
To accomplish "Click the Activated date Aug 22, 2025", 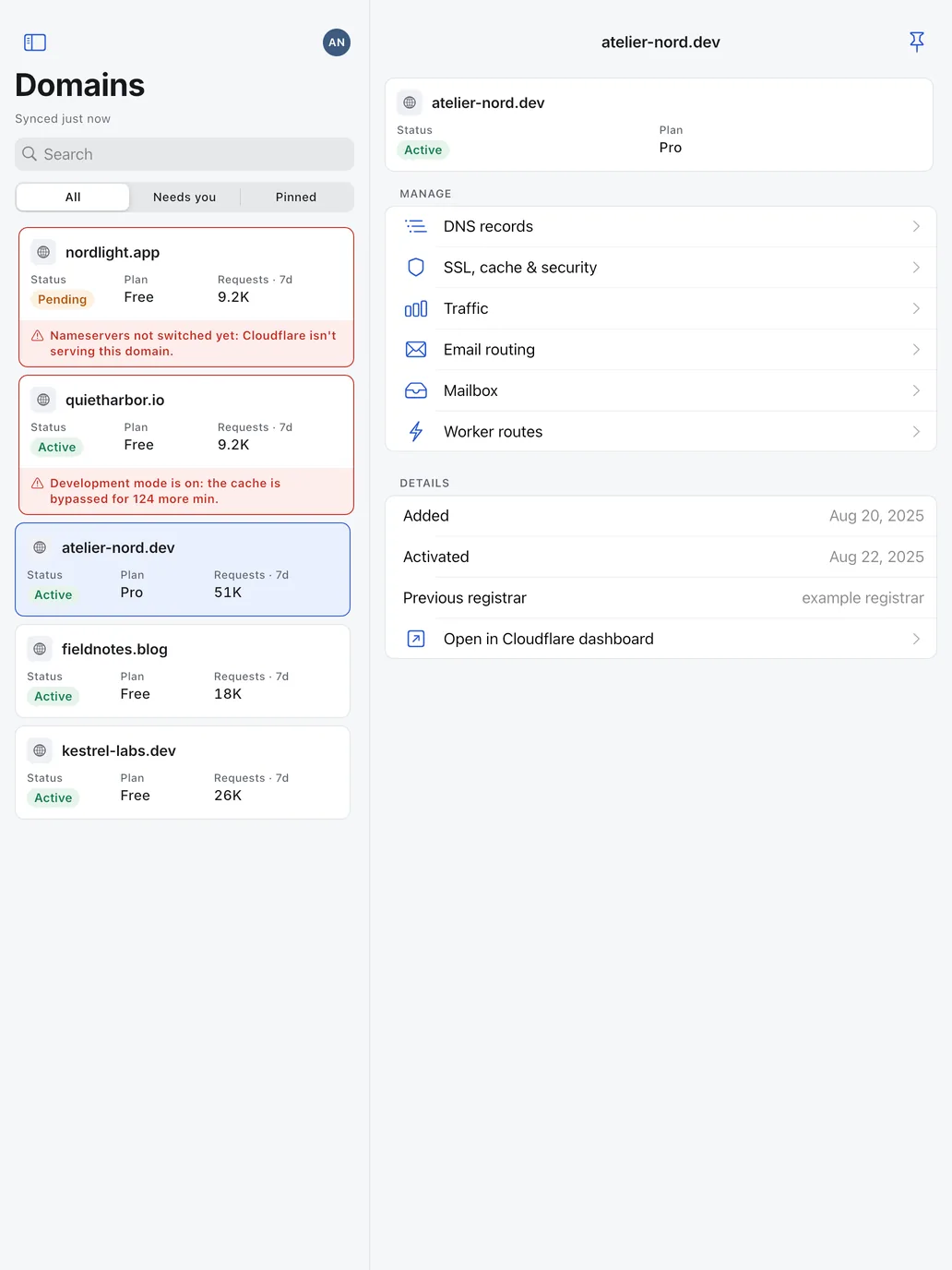I will click(876, 557).
